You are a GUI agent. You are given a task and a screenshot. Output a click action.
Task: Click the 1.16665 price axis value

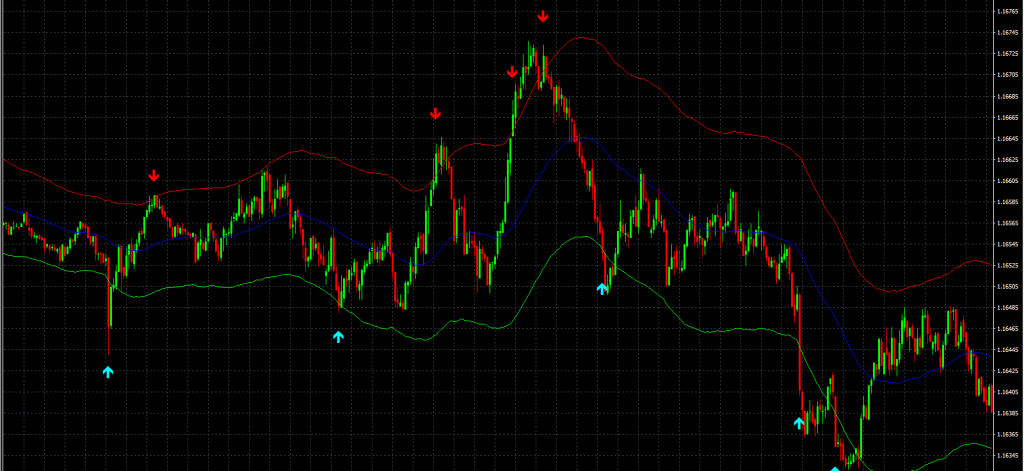[x=1007, y=117]
